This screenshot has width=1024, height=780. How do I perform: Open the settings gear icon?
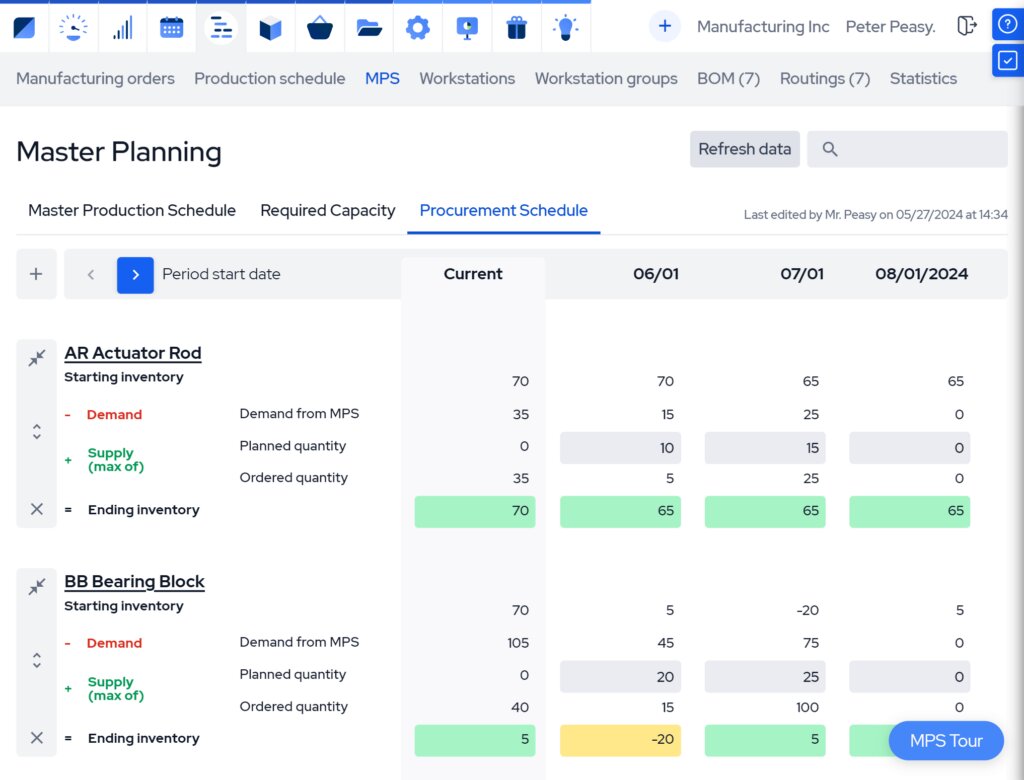[417, 28]
